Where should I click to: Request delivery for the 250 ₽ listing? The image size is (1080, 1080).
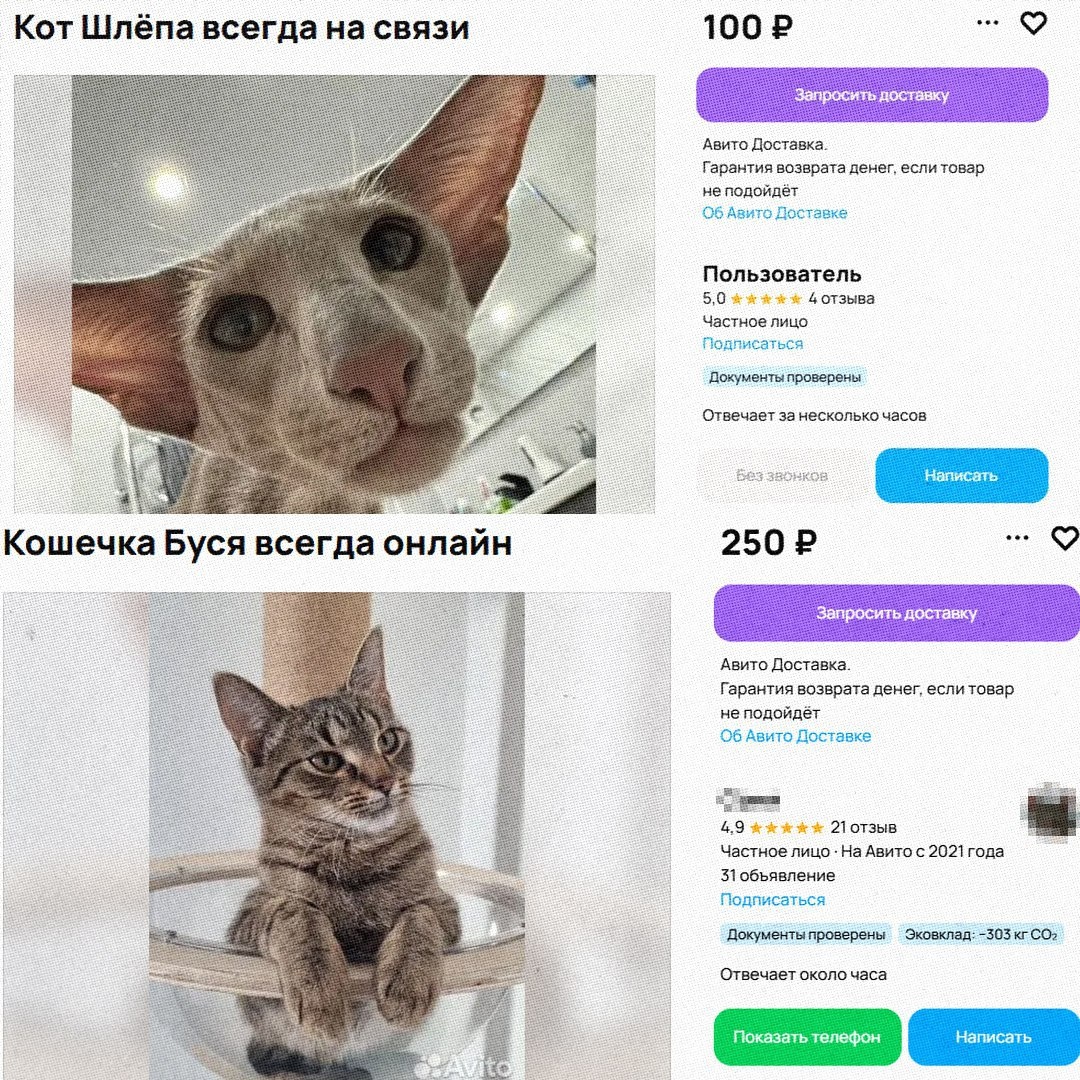click(x=896, y=613)
